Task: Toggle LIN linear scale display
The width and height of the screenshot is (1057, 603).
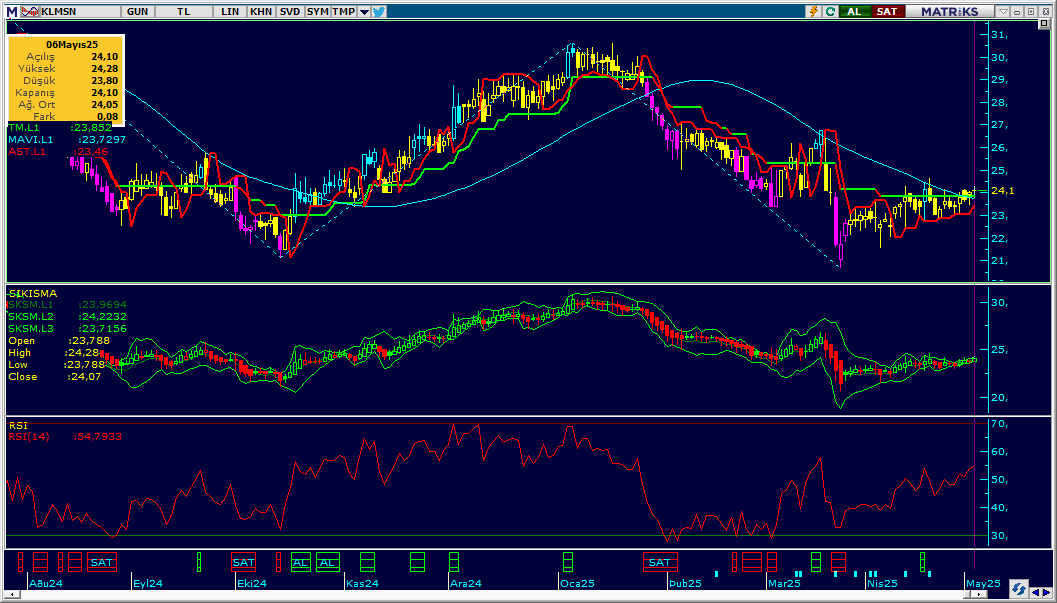Action: point(228,11)
